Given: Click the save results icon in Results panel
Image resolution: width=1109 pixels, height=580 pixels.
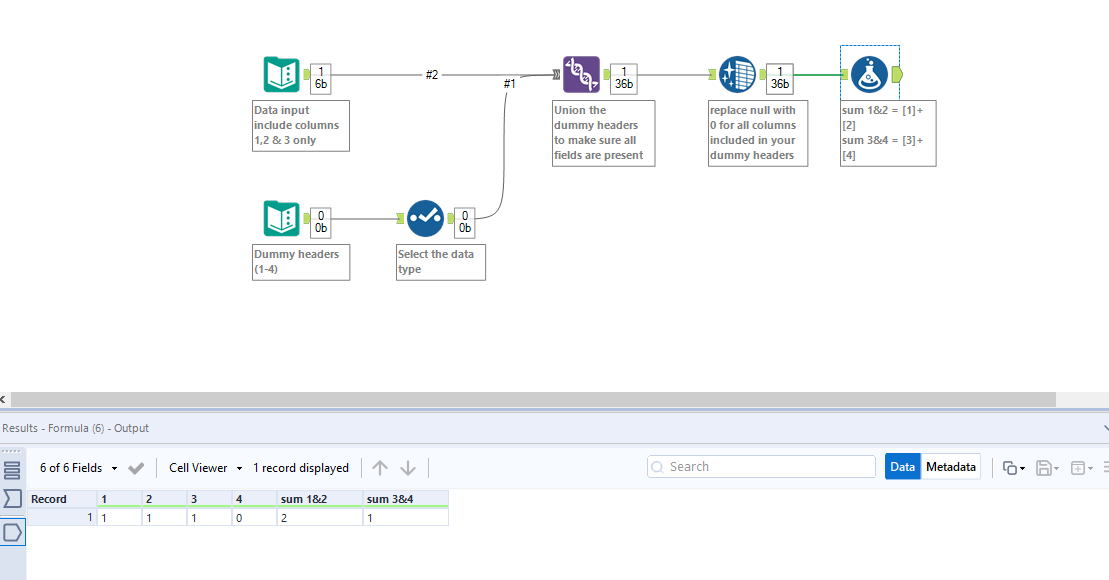Looking at the screenshot, I should coord(1043,466).
